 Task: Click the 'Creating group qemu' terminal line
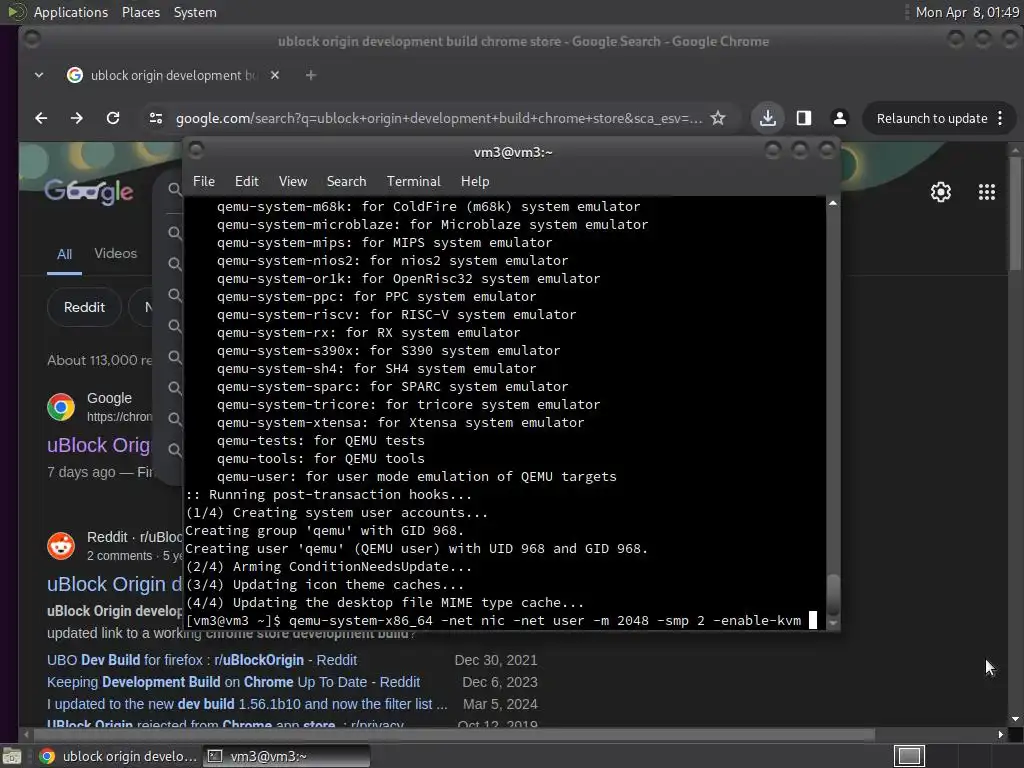324,531
